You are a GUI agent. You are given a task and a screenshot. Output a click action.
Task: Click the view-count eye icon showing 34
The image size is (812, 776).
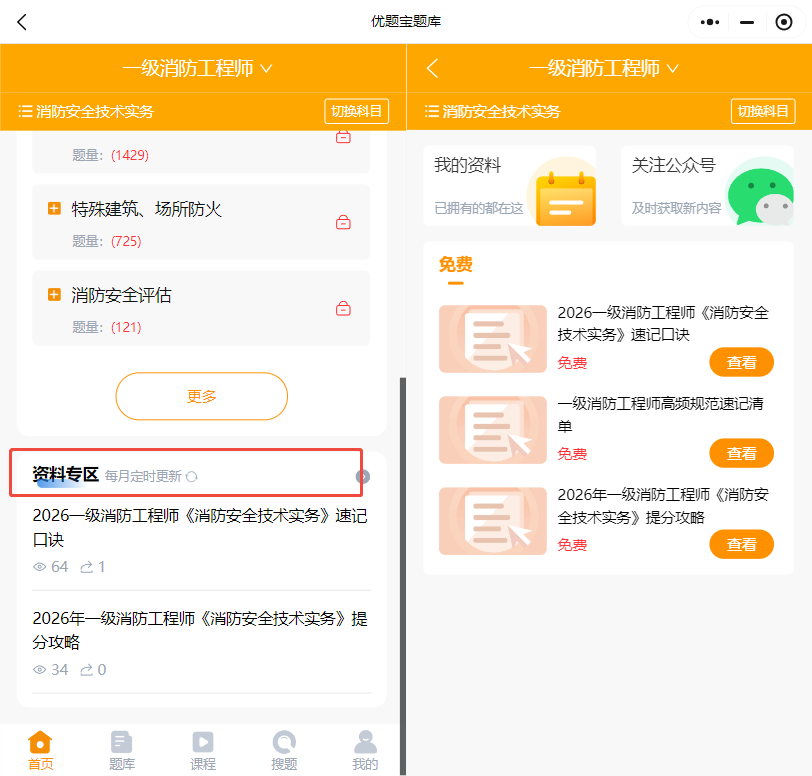pyautogui.click(x=39, y=670)
